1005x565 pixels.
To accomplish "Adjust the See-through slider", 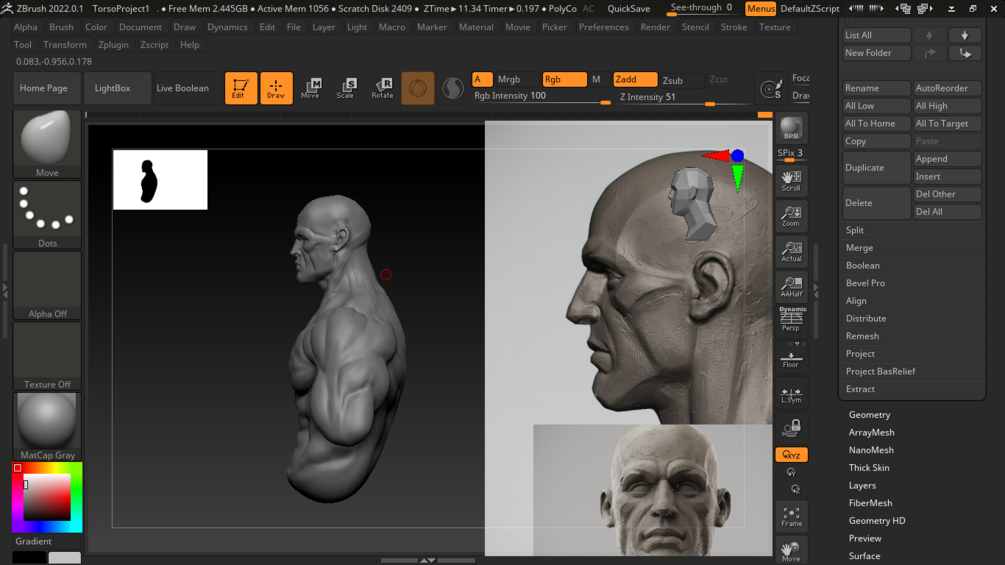I will click(x=702, y=8).
